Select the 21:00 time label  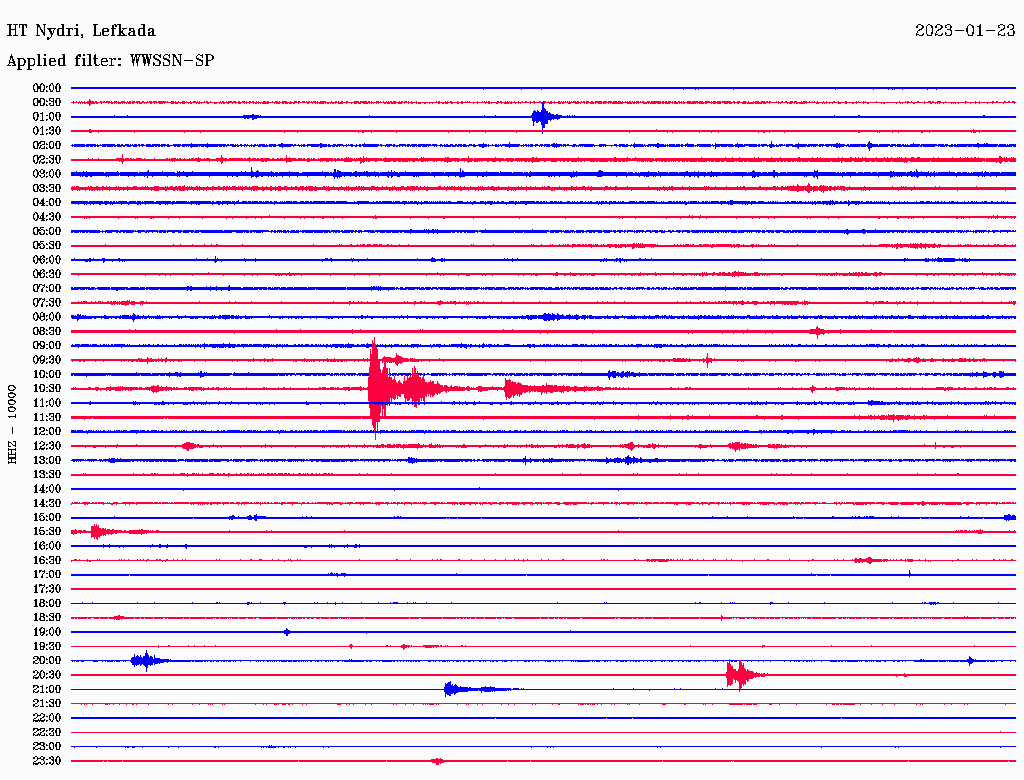click(x=47, y=689)
